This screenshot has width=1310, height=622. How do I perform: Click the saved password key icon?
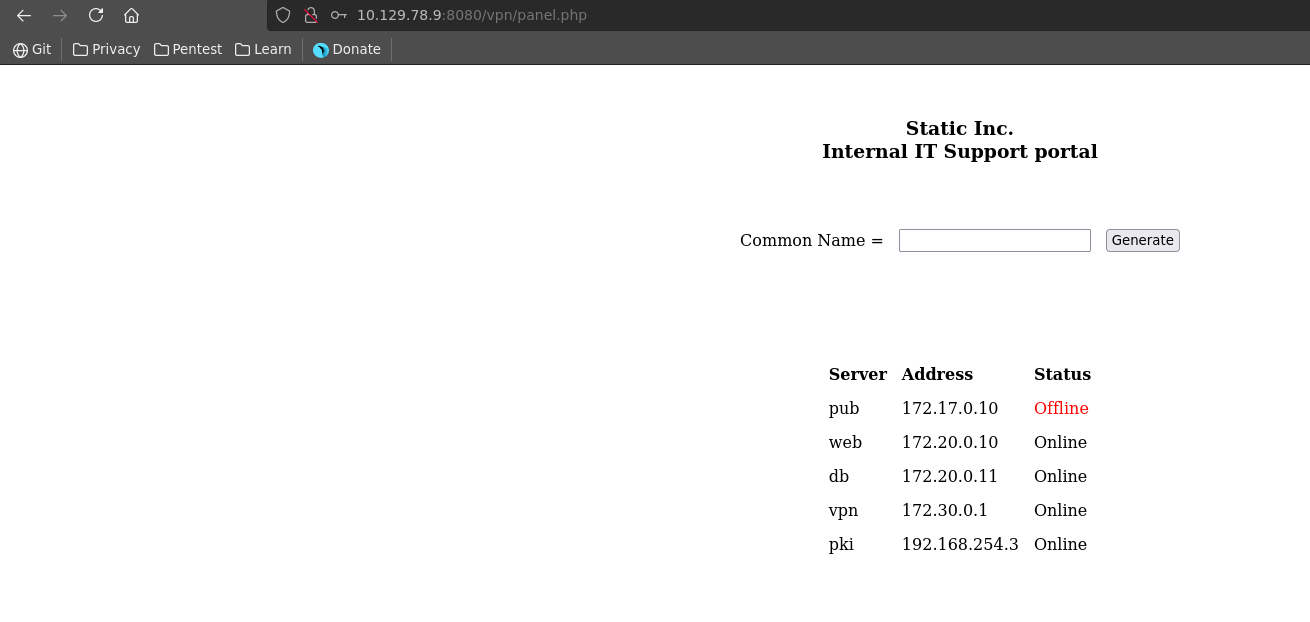click(339, 15)
